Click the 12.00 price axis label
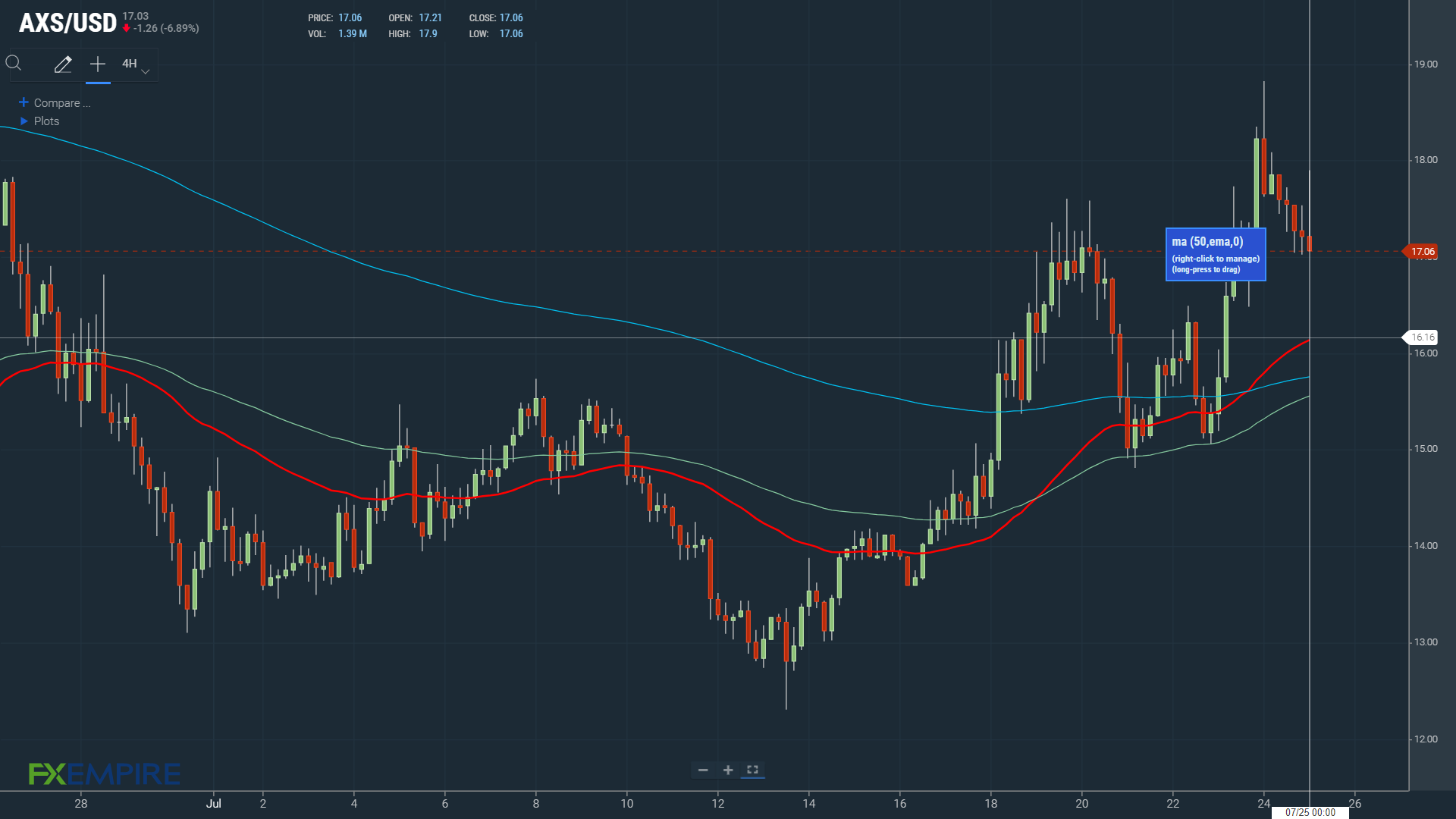The image size is (1456, 819). [x=1426, y=739]
